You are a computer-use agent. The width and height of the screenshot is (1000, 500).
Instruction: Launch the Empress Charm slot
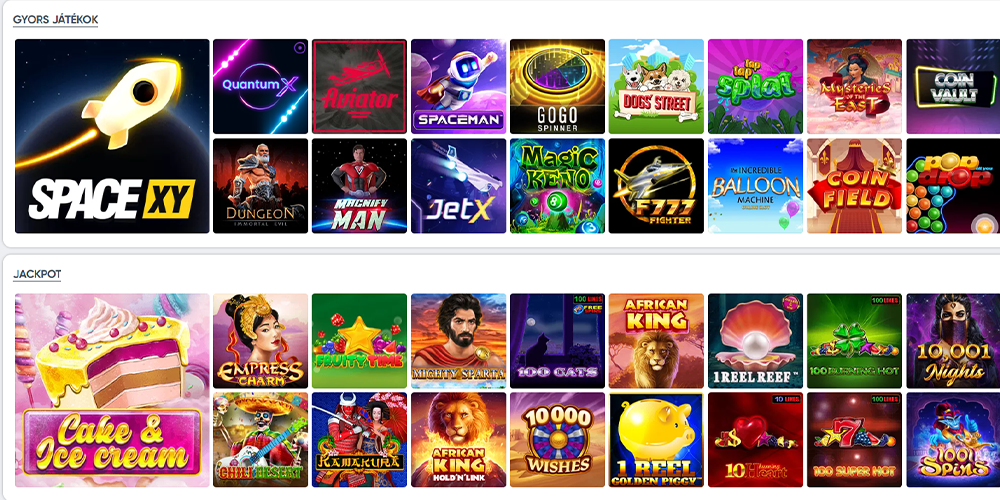(x=260, y=341)
